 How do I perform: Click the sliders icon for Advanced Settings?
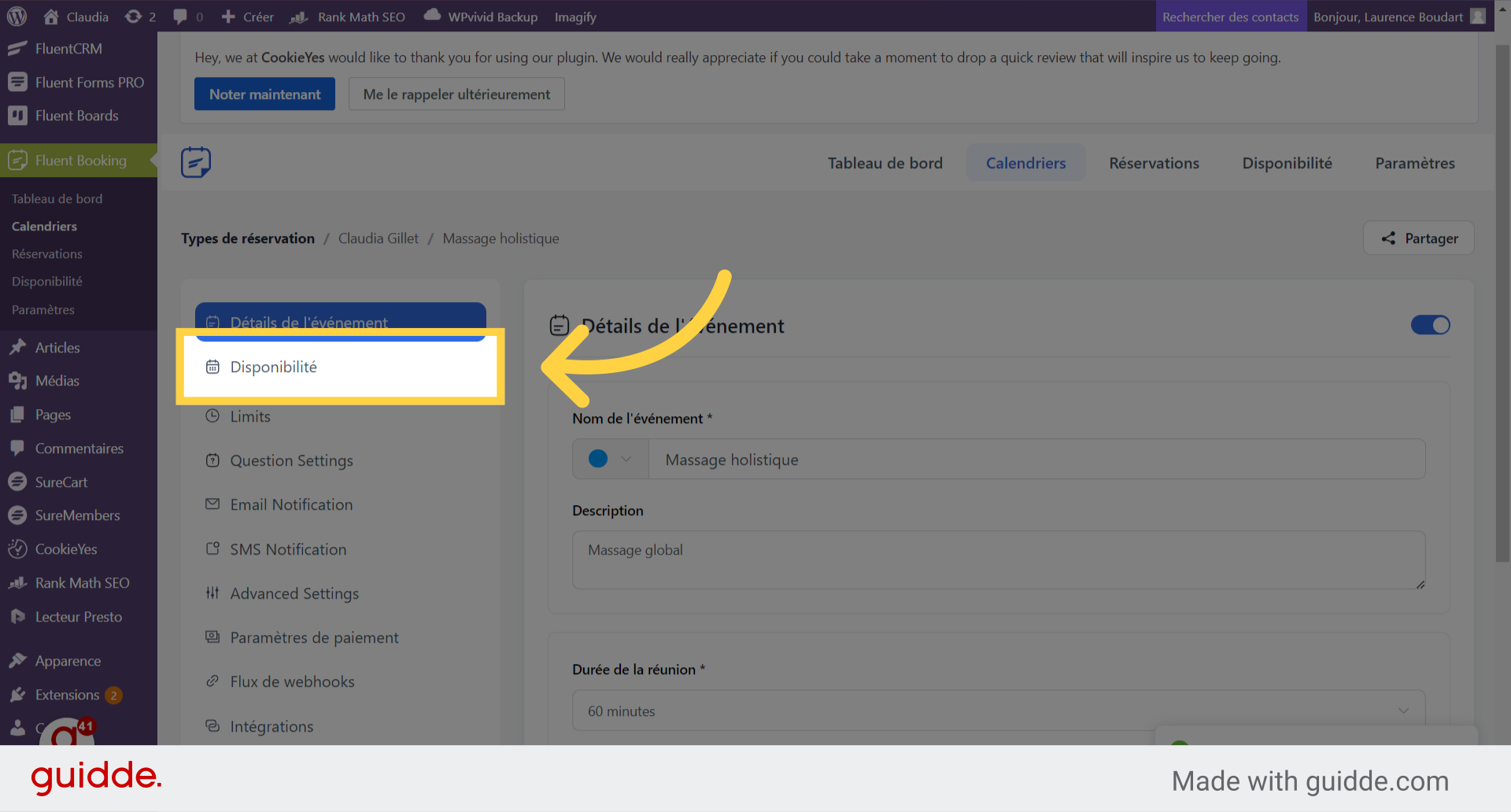pyautogui.click(x=212, y=593)
